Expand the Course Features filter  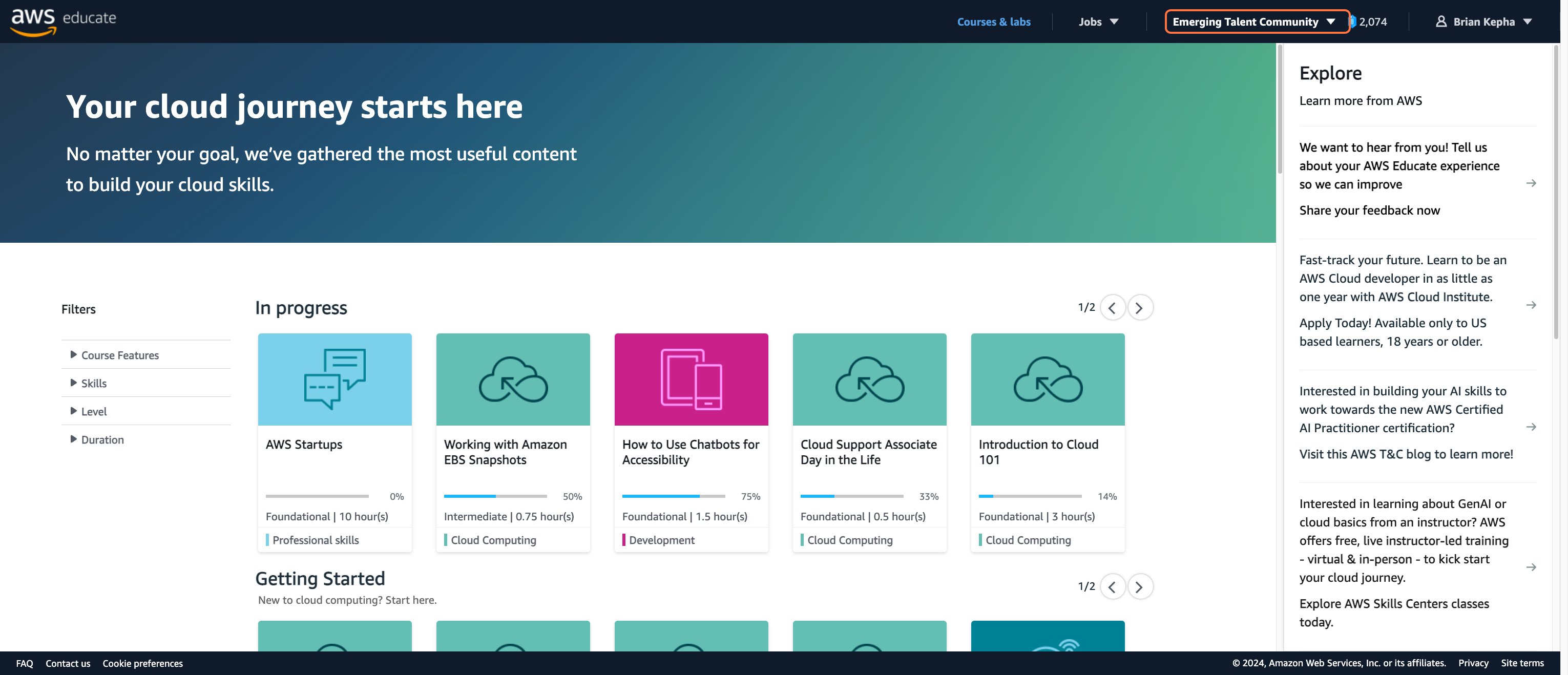119,355
